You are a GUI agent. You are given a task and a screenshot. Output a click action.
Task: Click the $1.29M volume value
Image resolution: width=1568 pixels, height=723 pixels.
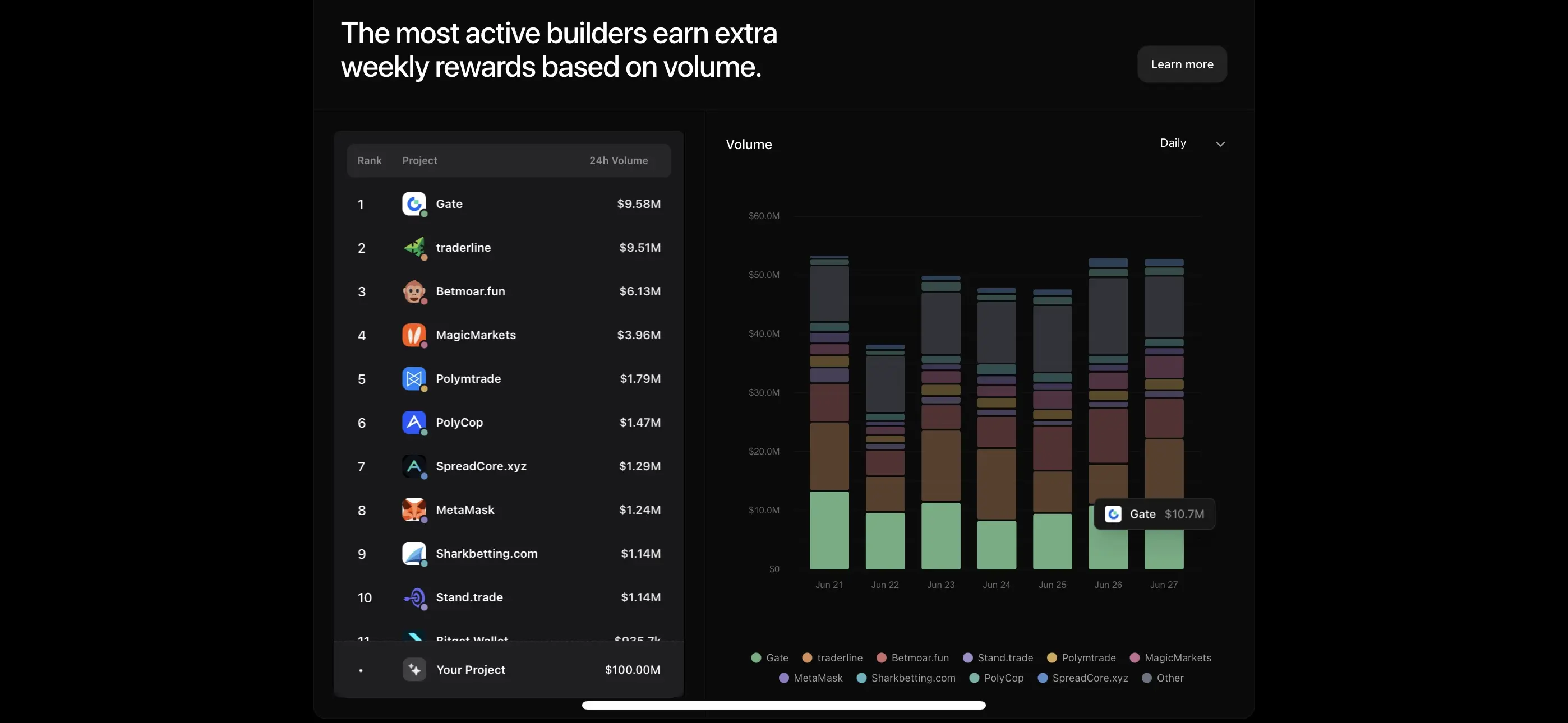point(640,466)
